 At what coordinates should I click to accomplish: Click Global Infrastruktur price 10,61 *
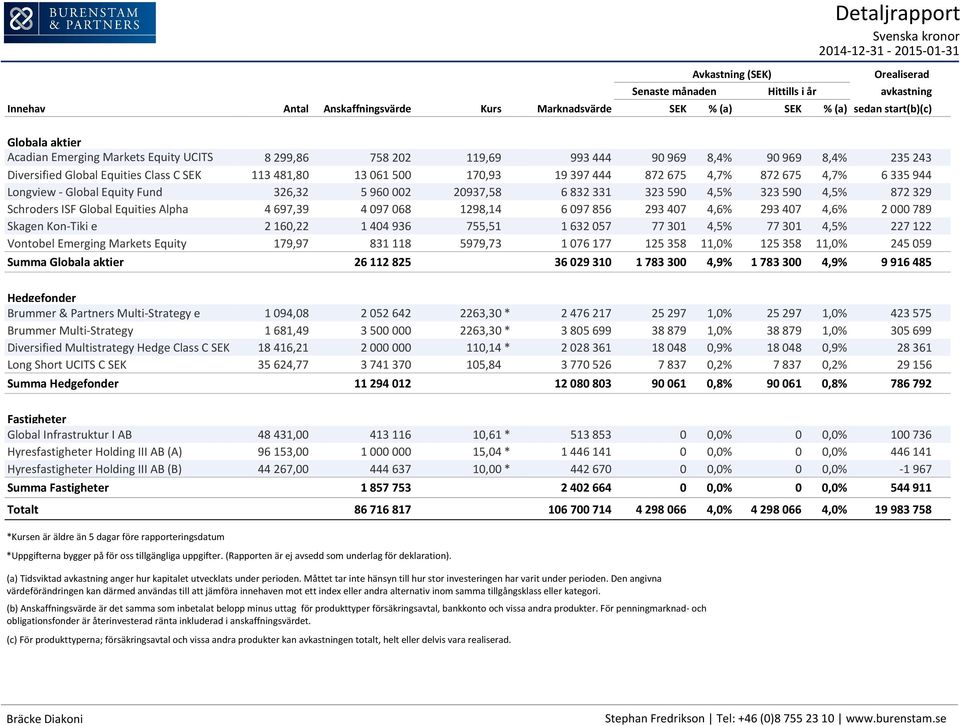pos(490,435)
